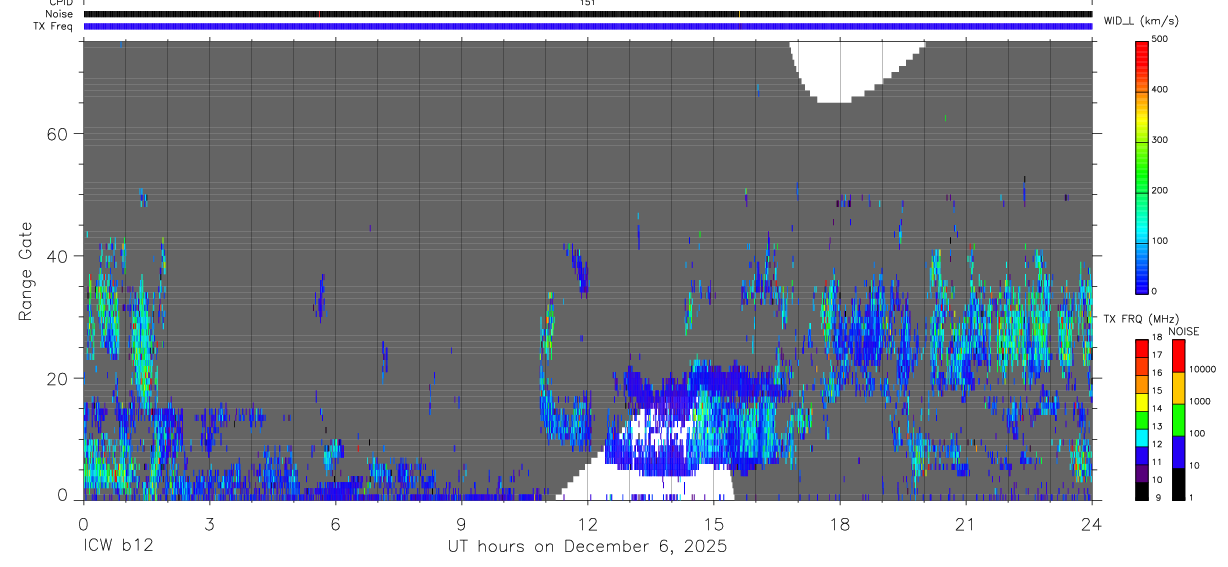Click the black Noise strip along the top

(x=587, y=14)
